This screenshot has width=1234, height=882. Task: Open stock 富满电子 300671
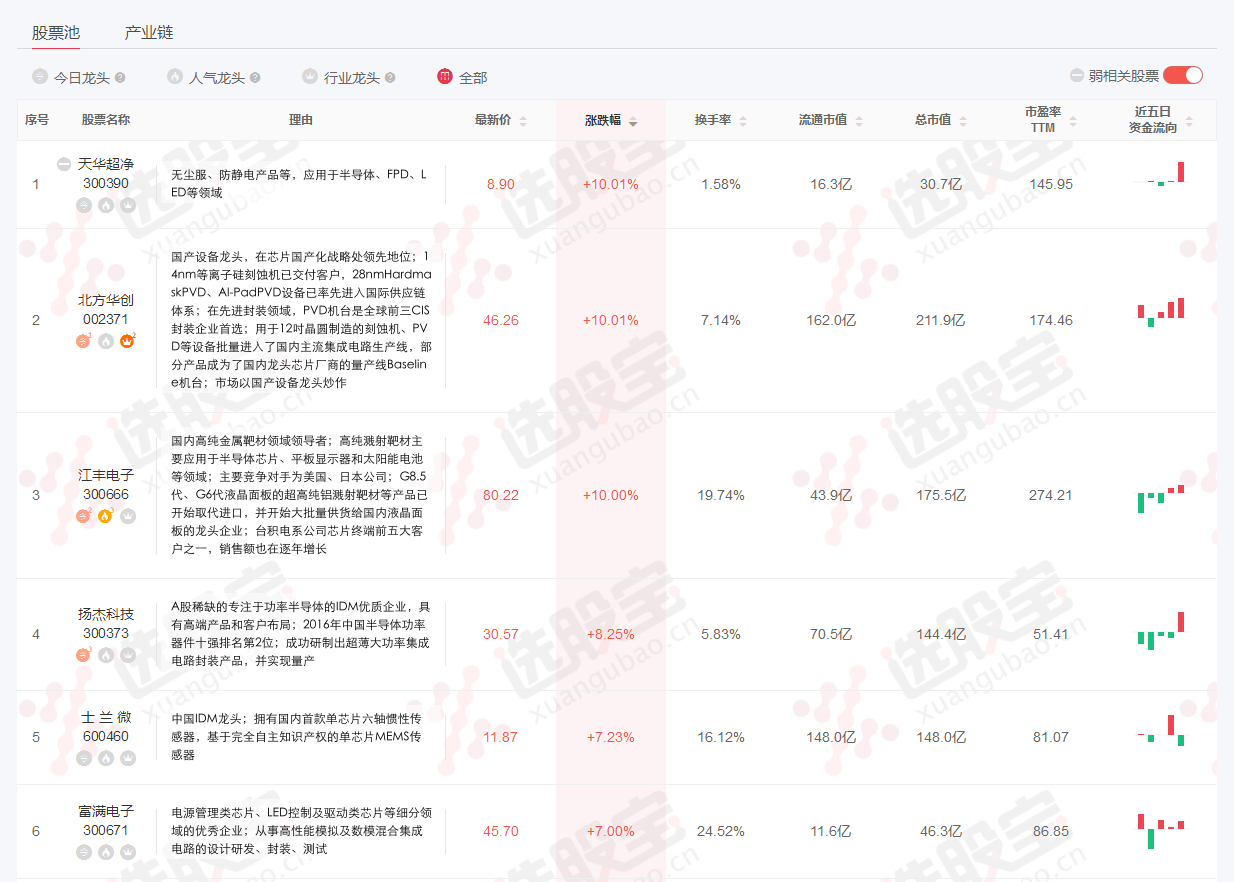point(106,820)
